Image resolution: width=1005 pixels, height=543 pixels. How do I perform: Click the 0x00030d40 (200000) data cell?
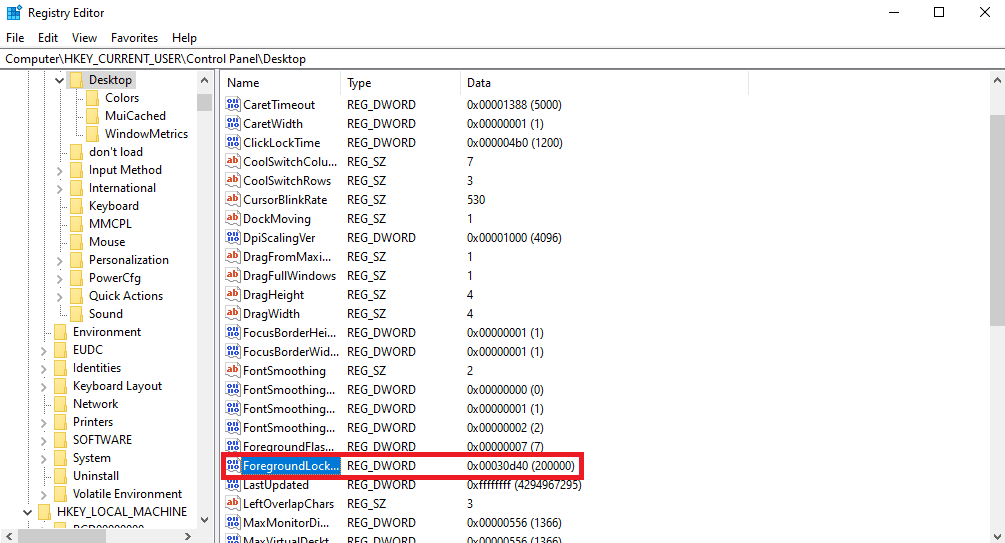coord(520,465)
